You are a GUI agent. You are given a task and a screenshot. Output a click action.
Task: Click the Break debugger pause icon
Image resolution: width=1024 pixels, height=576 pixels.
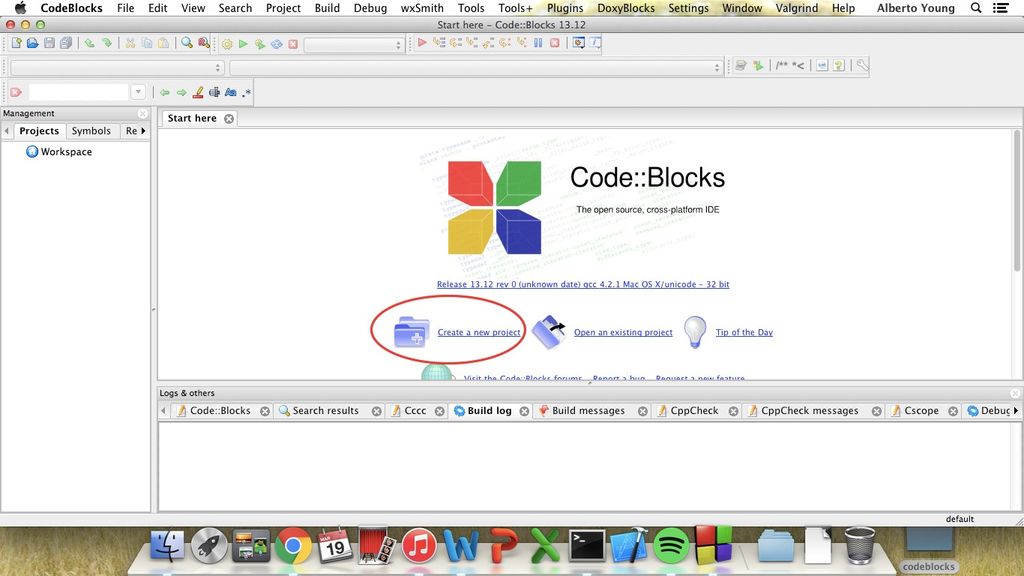538,42
